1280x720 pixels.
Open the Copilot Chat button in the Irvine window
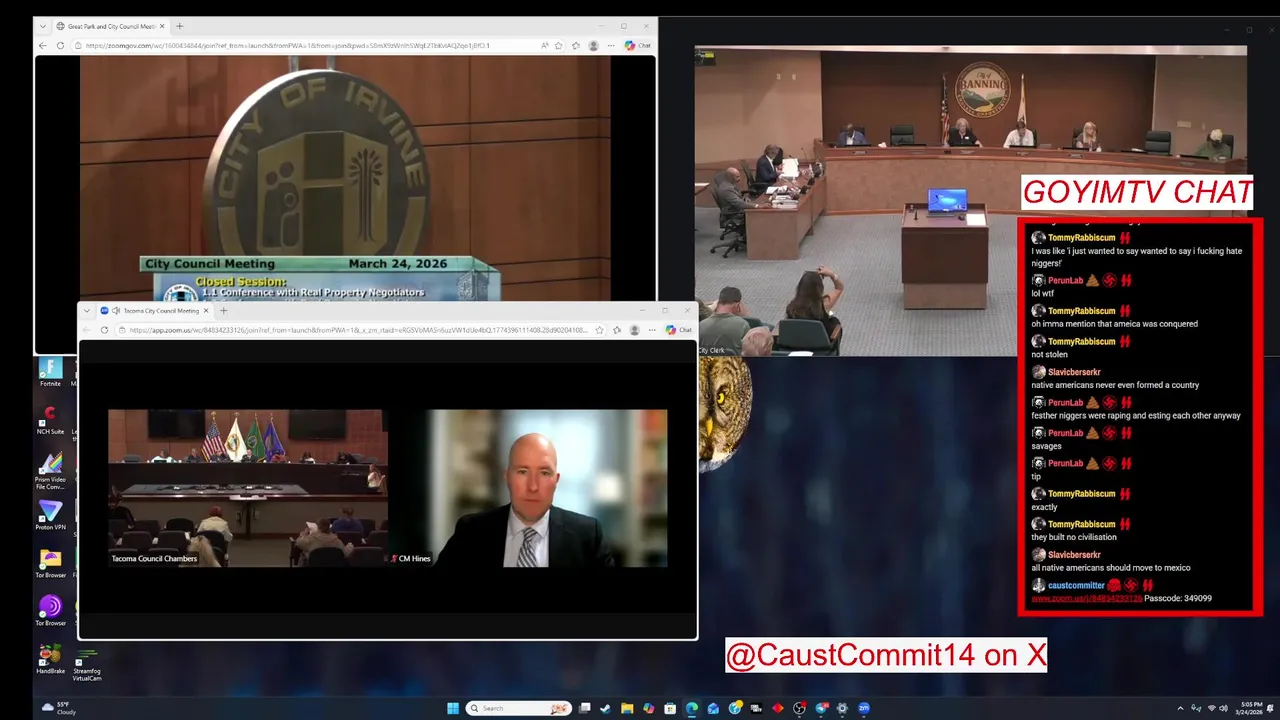pos(637,45)
